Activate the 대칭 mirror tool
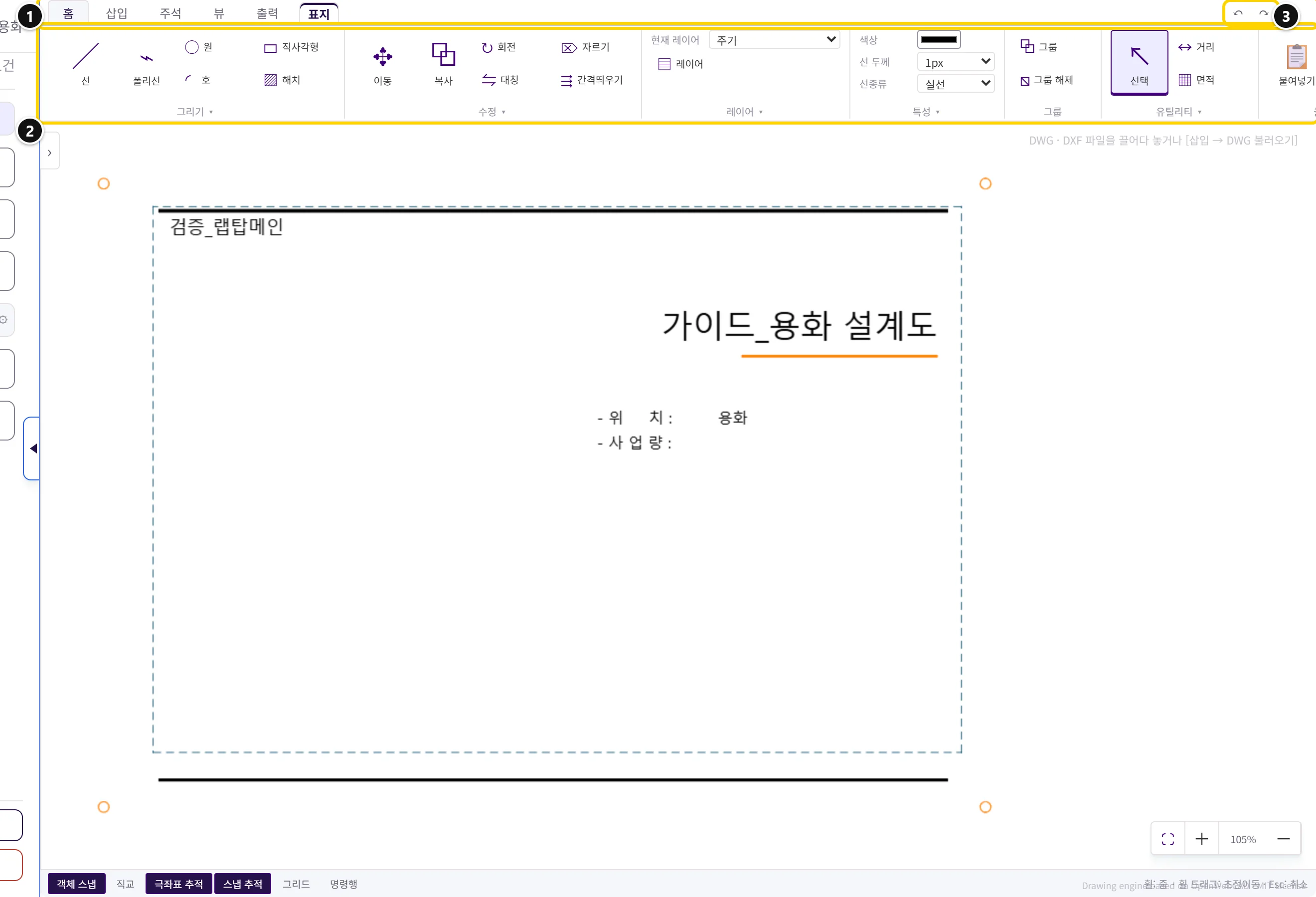This screenshot has height=897, width=1316. pyautogui.click(x=500, y=80)
